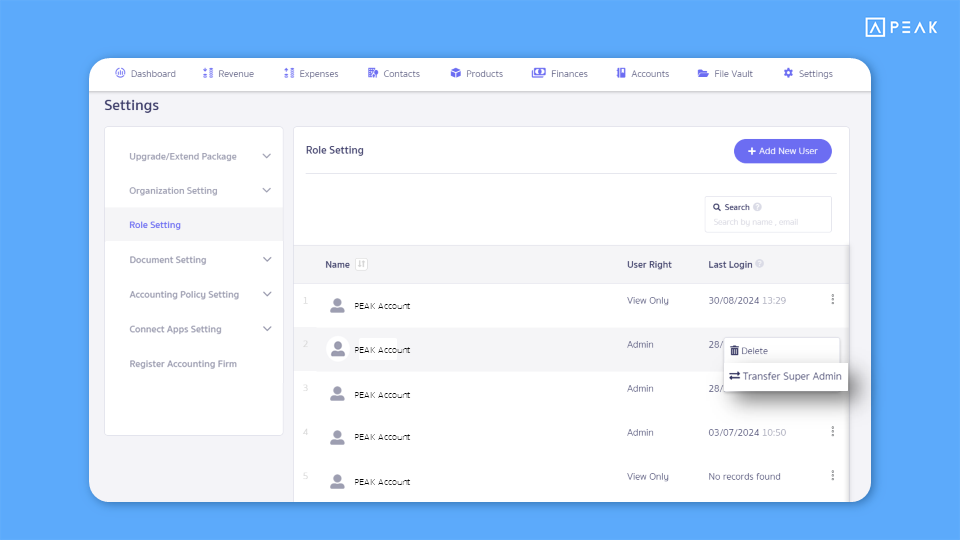This screenshot has width=960, height=540.
Task: Click the Expenses icon in the nav bar
Action: coord(289,73)
